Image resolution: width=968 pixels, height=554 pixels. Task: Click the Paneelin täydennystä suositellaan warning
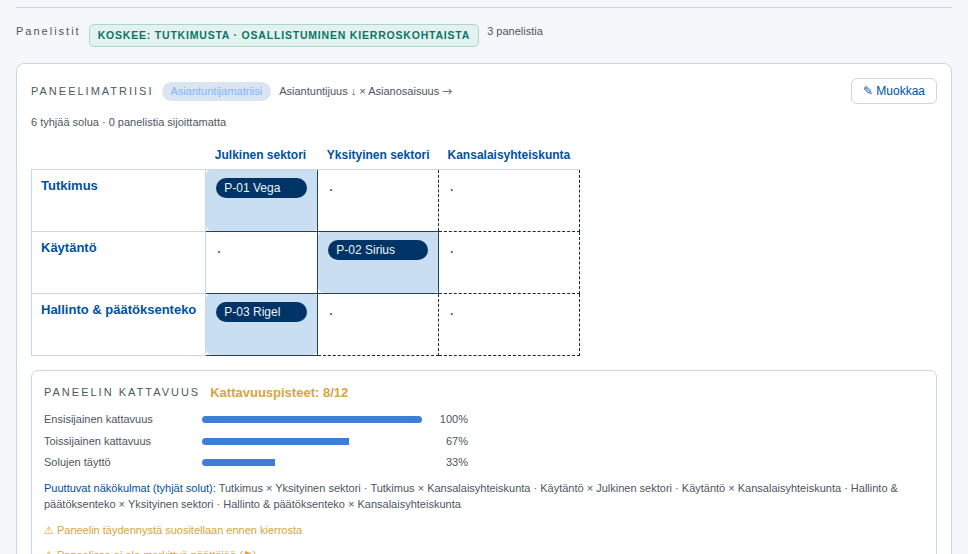(173, 530)
